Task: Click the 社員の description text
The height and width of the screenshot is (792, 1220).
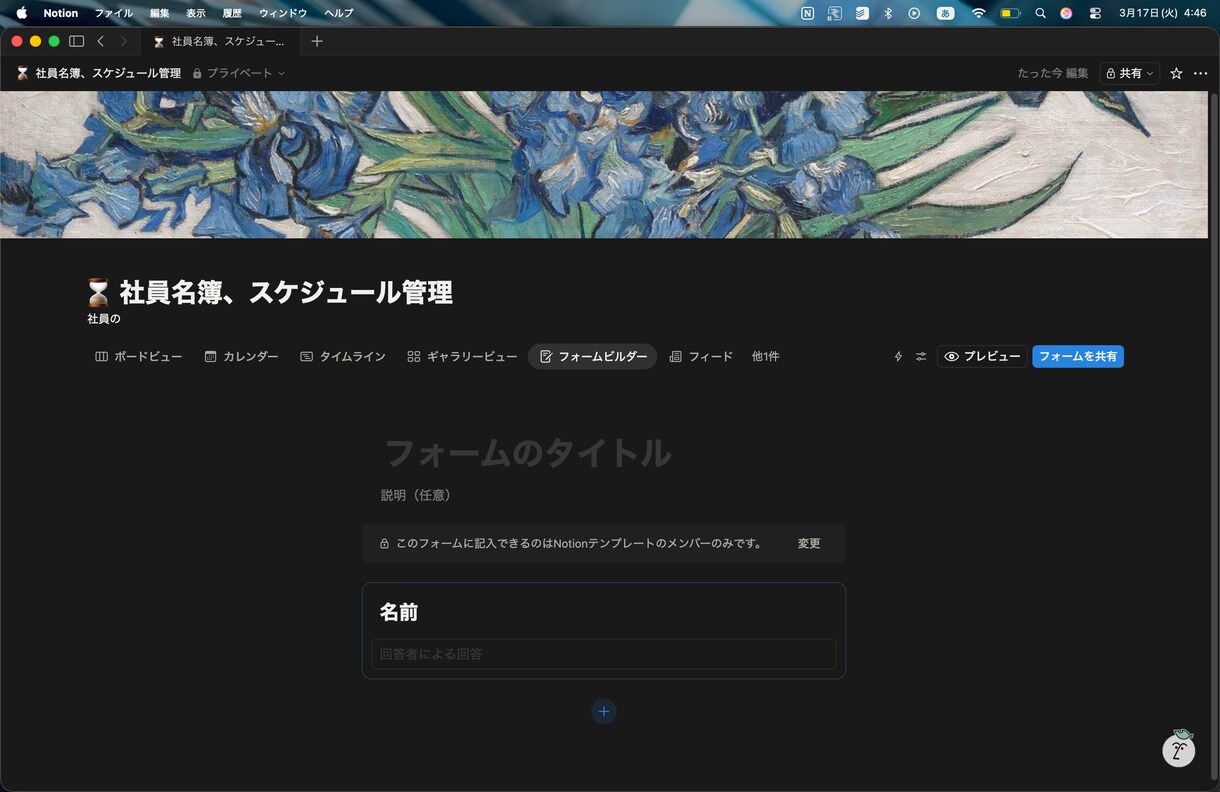Action: coord(104,319)
